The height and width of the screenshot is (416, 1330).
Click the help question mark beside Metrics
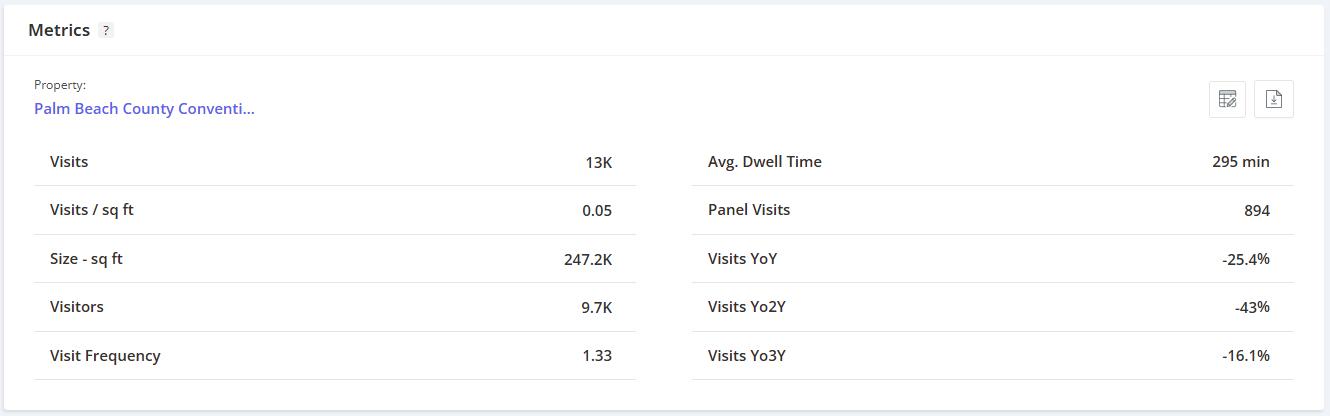point(106,31)
